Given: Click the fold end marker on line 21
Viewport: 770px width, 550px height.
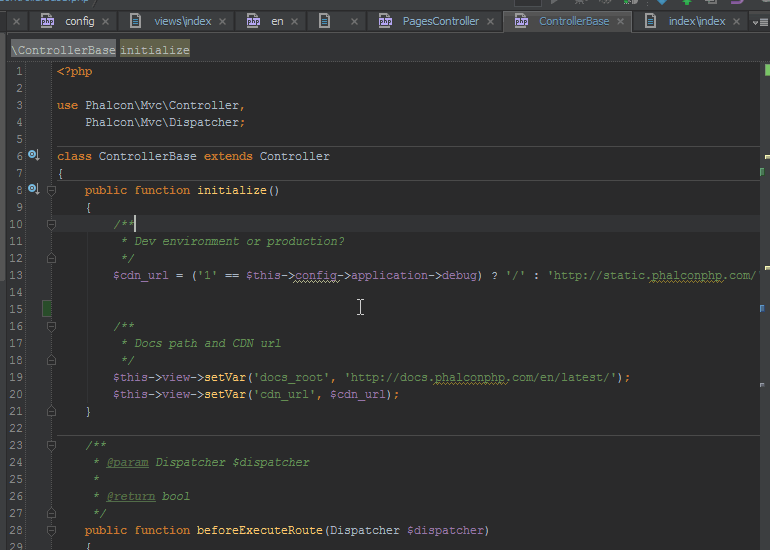Looking at the screenshot, I should click(x=52, y=412).
